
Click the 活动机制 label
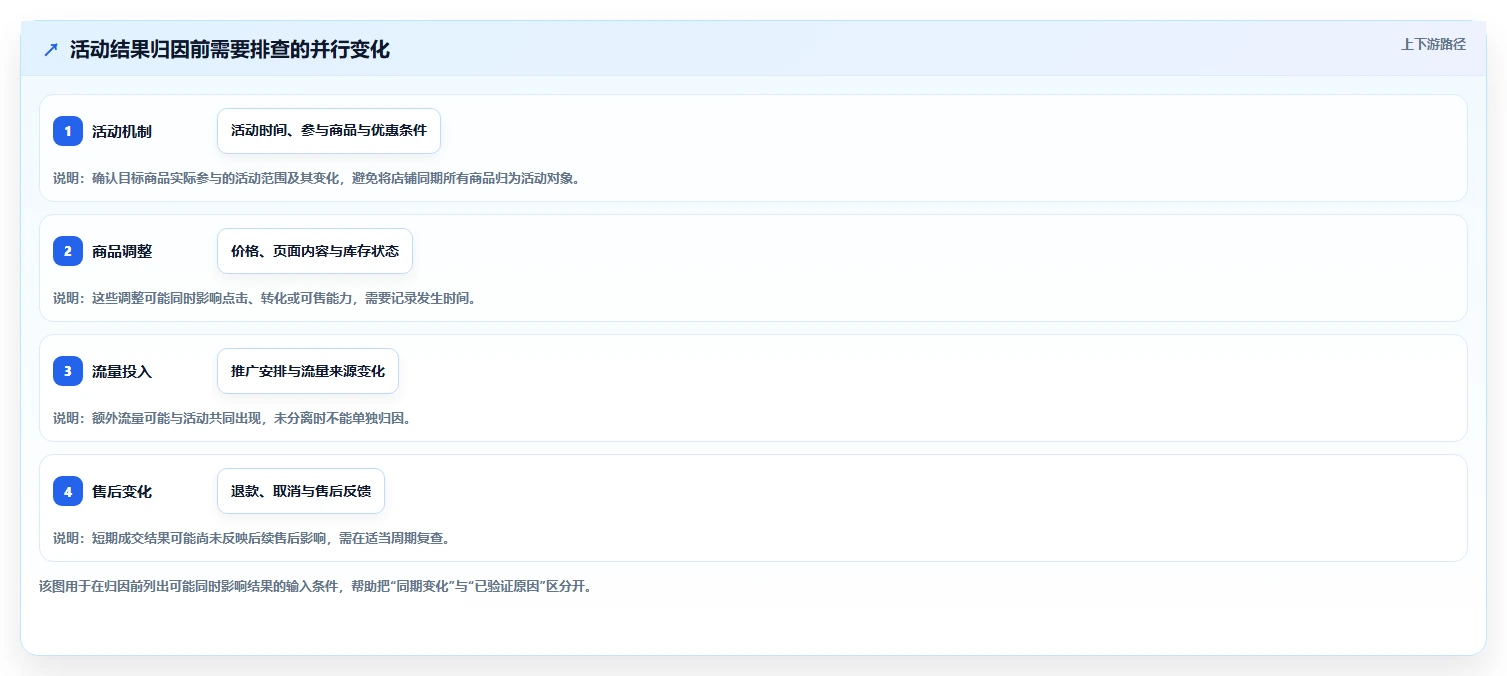click(x=122, y=131)
